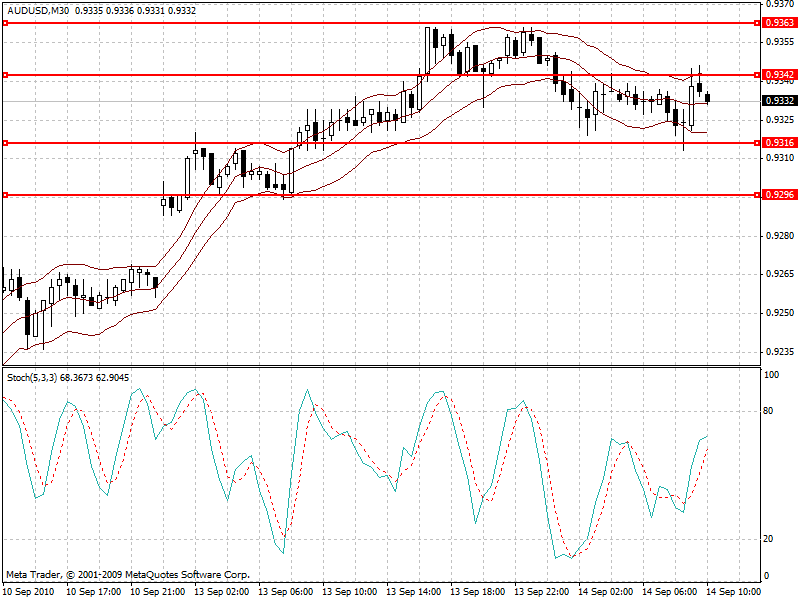Click the 0.9296 red price label
This screenshot has width=800, height=600.
[x=779, y=194]
